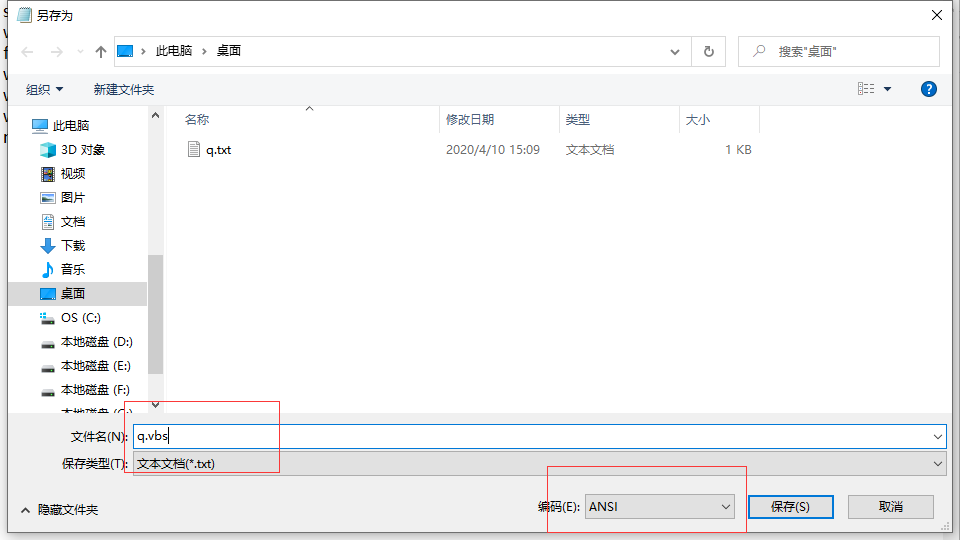960x540 pixels.
Task: Open recent locations dropdown arrow
Action: coord(80,52)
